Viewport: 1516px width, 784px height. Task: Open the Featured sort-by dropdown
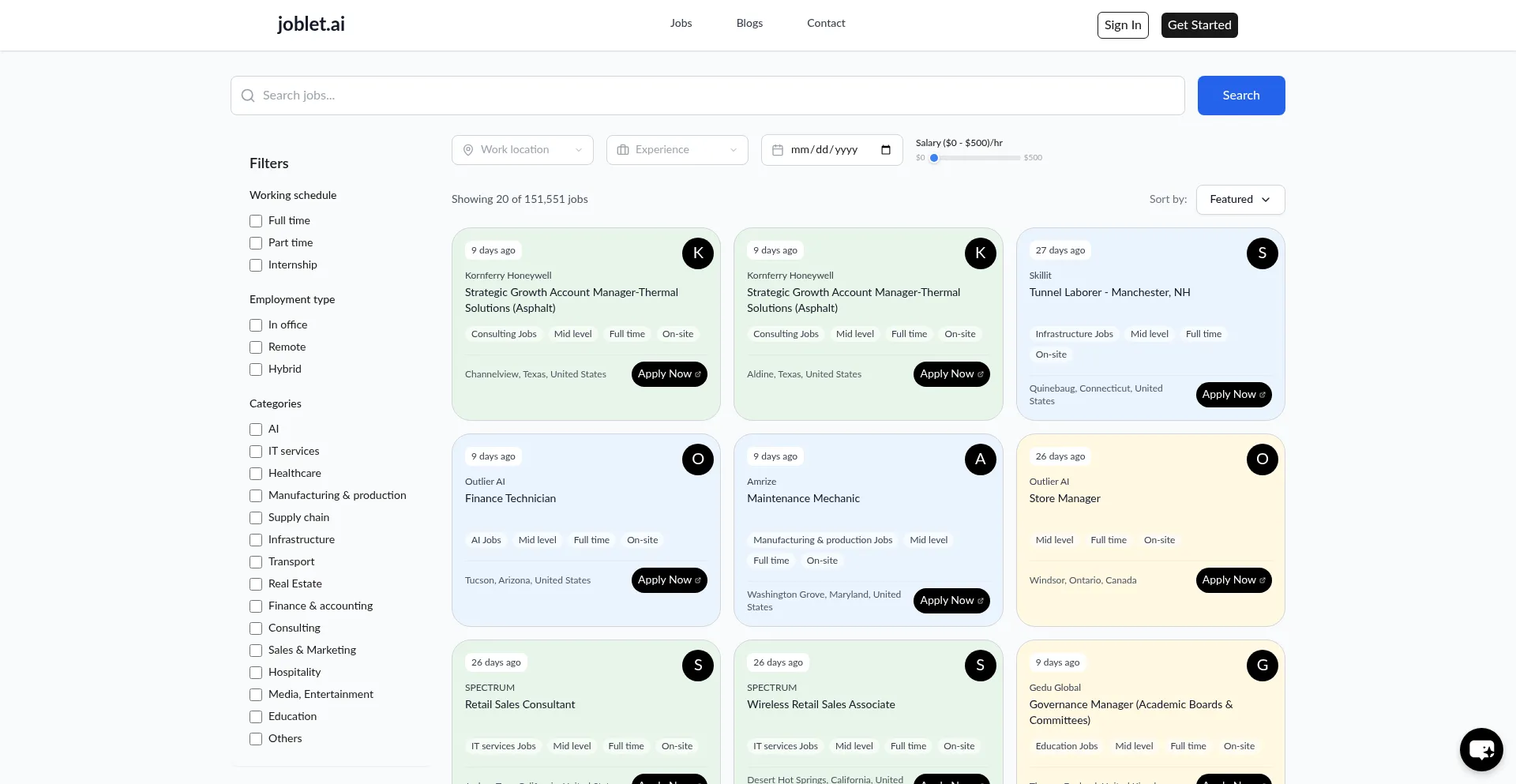pyautogui.click(x=1240, y=200)
